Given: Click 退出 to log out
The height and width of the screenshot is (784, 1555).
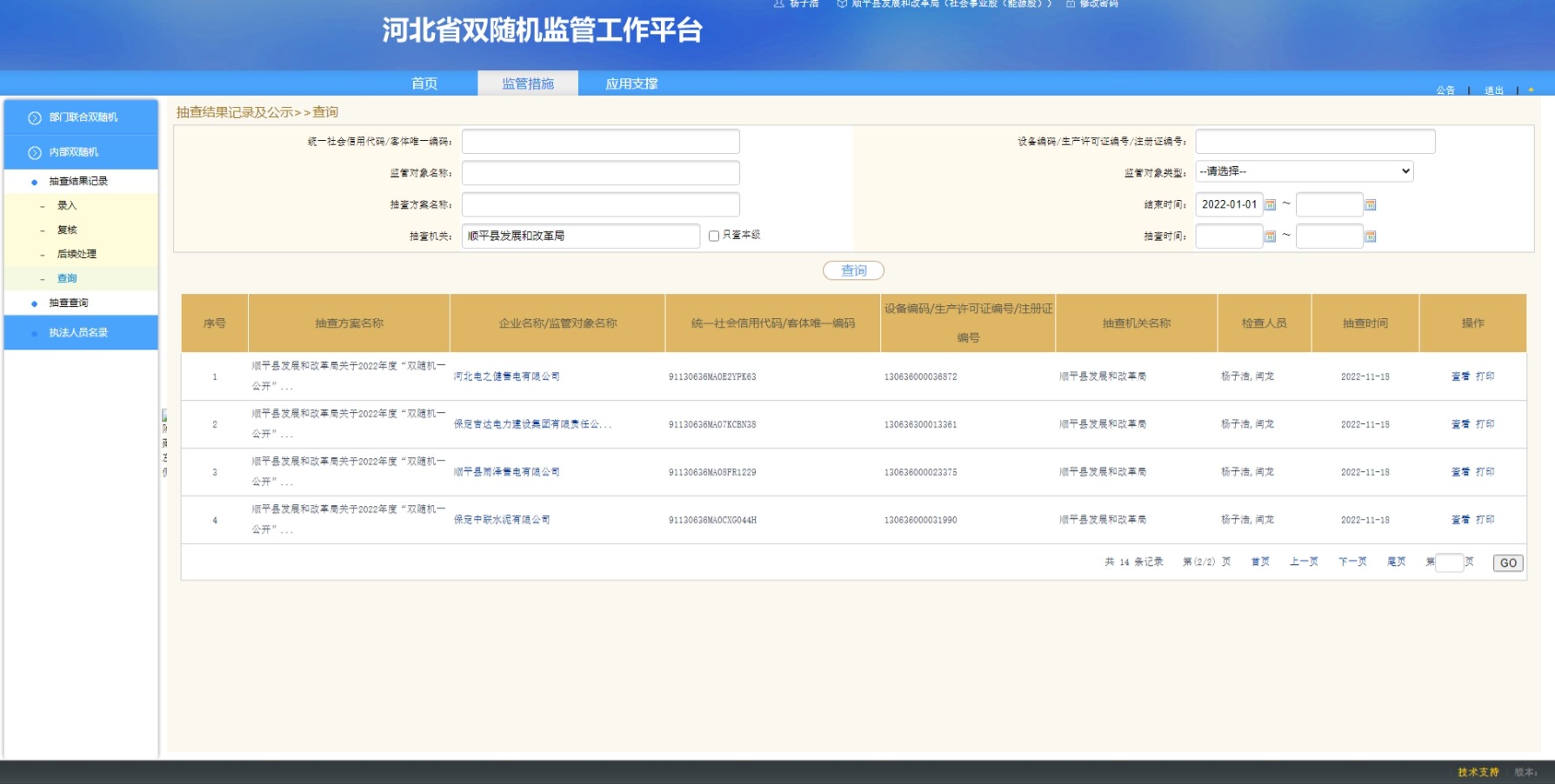Looking at the screenshot, I should click(1494, 90).
